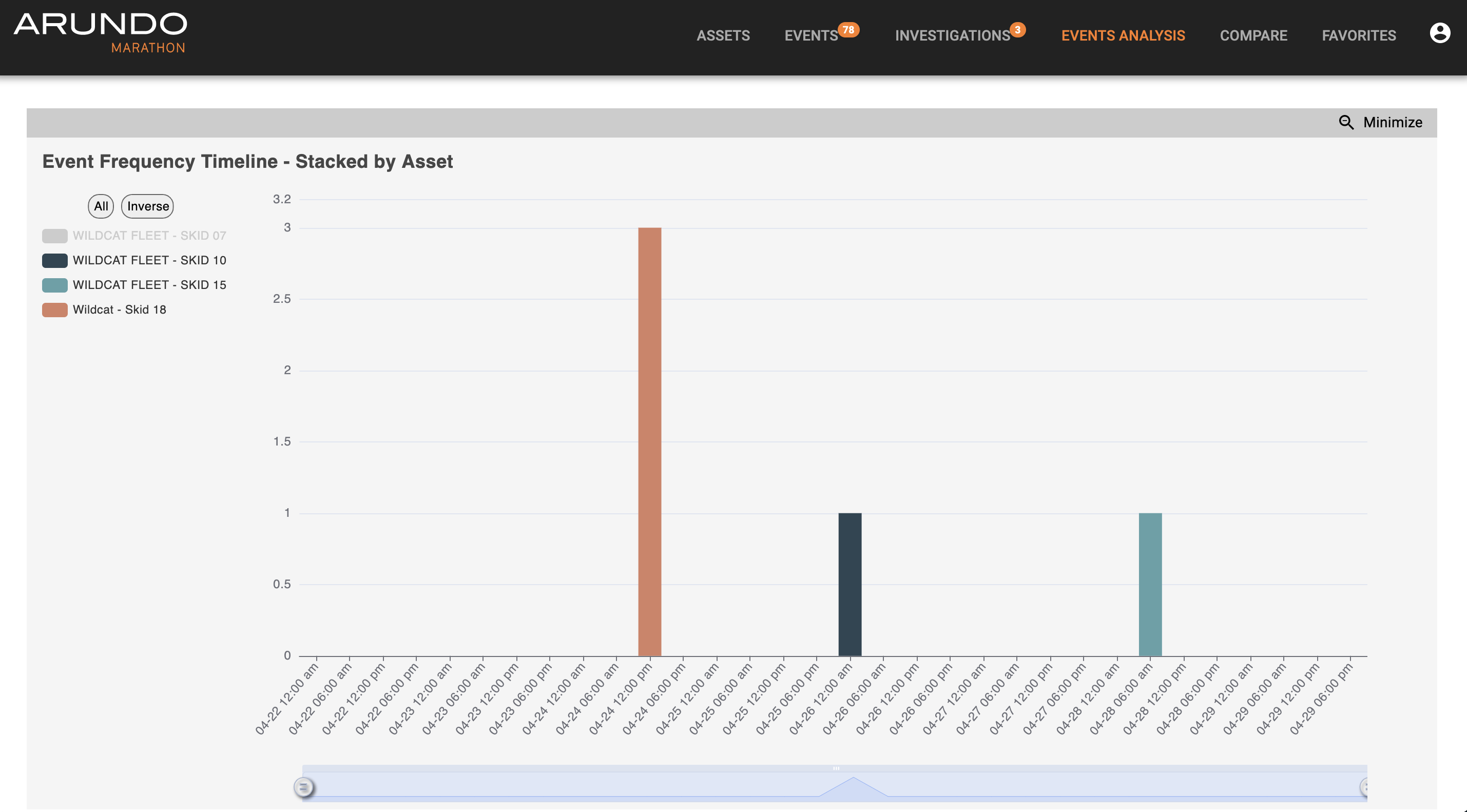Click the magnifier icon beside Minimize
Image resolution: width=1467 pixels, height=812 pixels.
tap(1346, 123)
